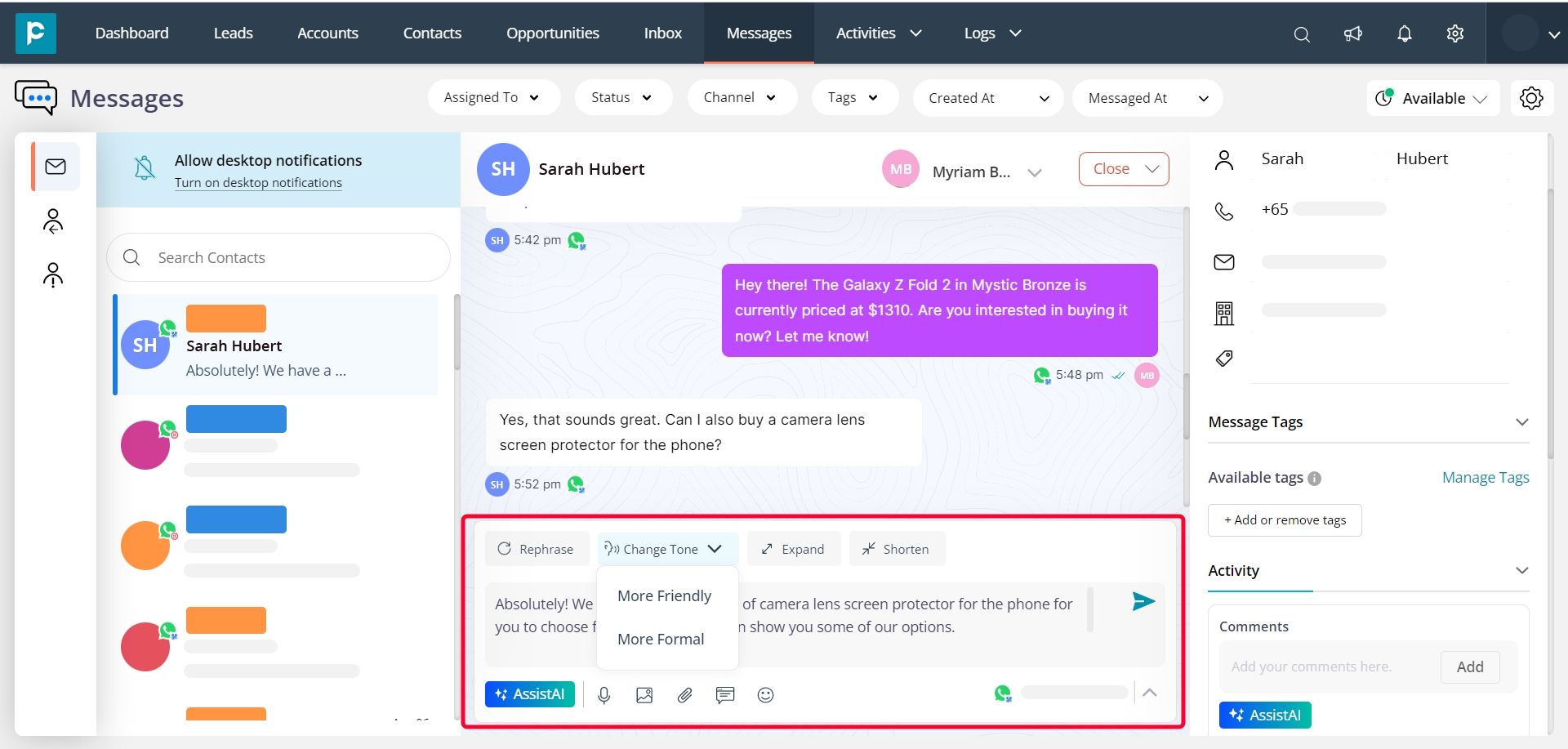Add the comment with the Add button
The width and height of the screenshot is (1568, 749).
point(1470,667)
